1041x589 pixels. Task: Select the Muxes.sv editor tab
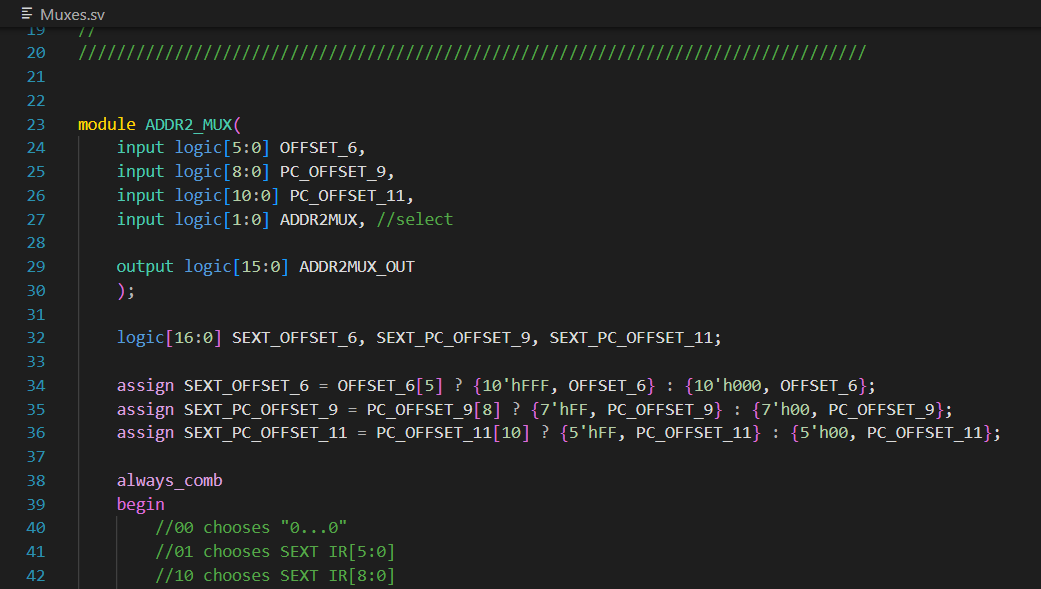[x=63, y=14]
